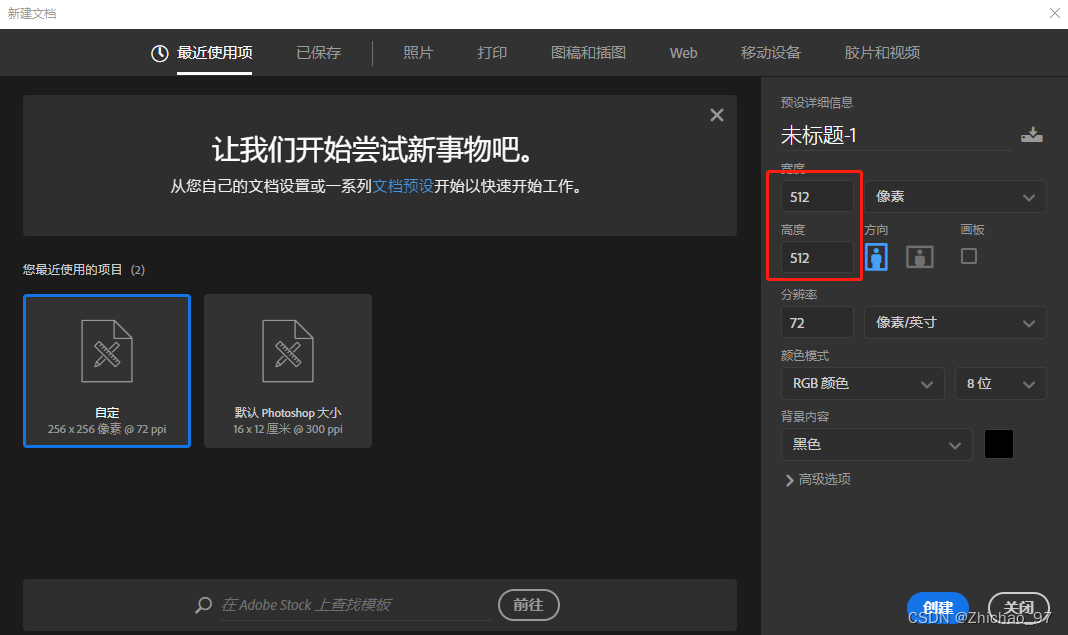Click the width field showing 512
1068x635 pixels.
(x=817, y=197)
